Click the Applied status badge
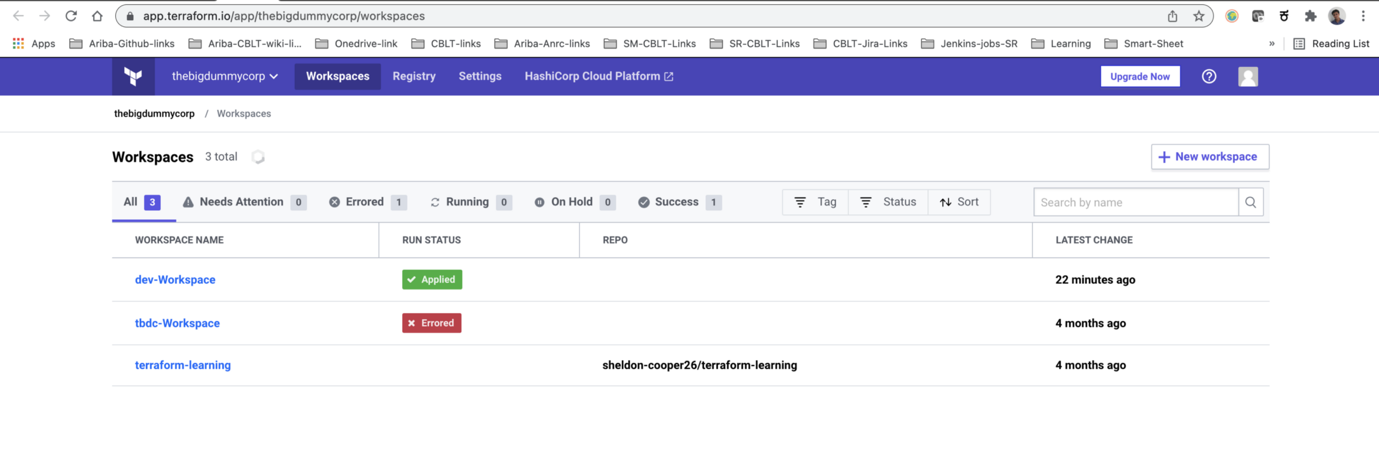Viewport: 1379px width, 475px height. pos(432,280)
